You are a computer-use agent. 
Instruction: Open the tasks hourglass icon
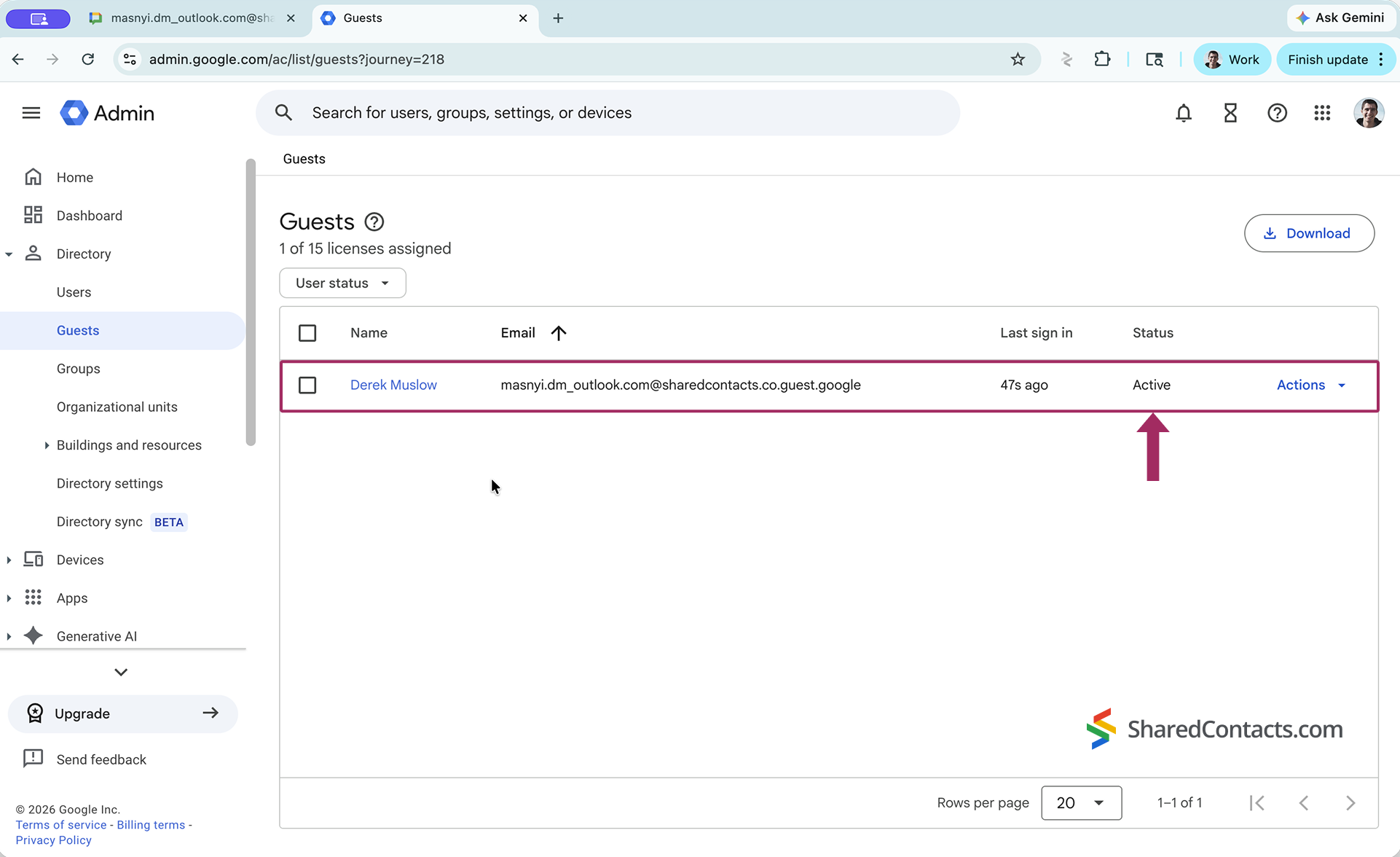[1230, 113]
